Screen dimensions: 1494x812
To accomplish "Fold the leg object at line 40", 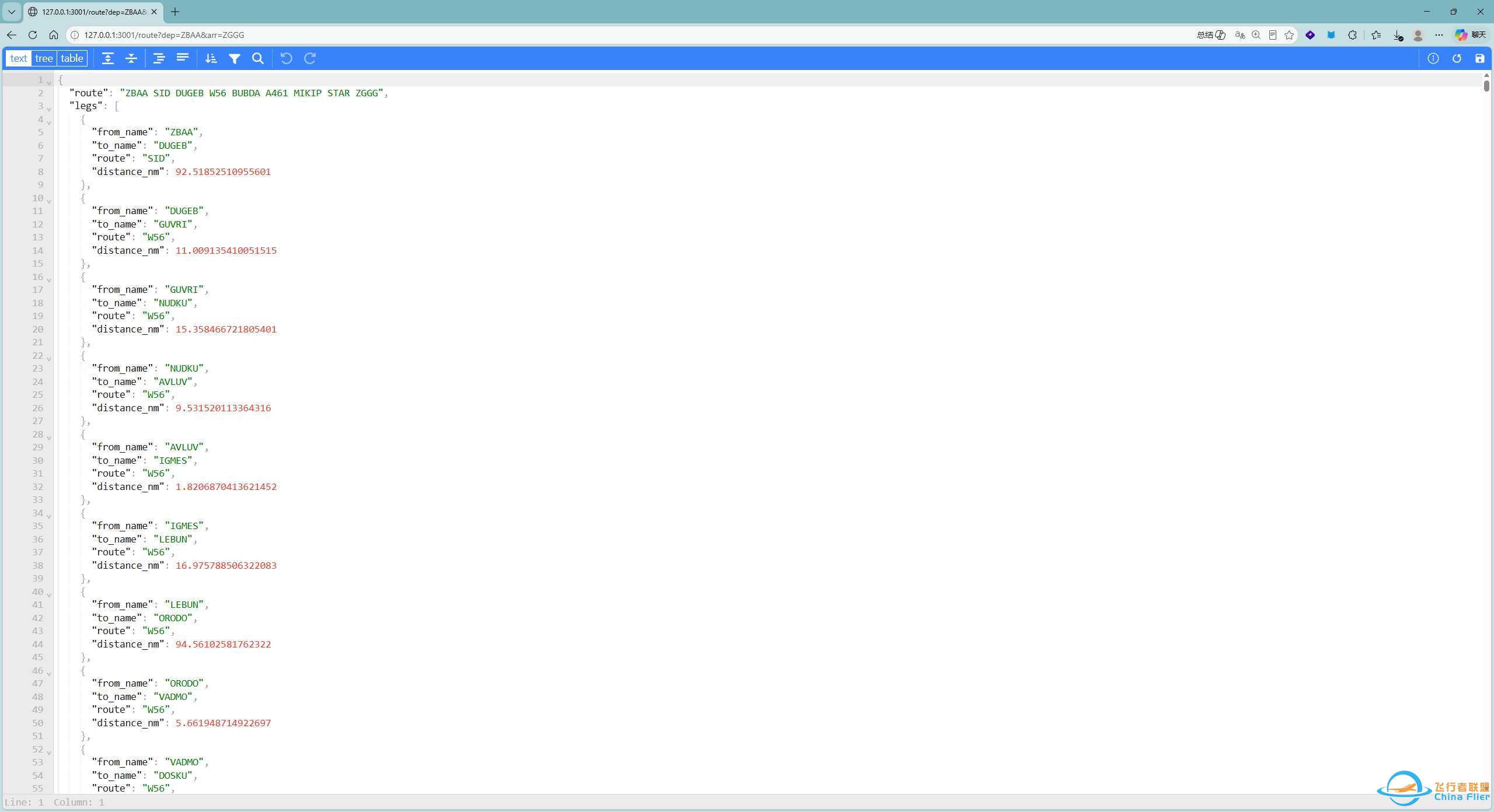I will [x=49, y=595].
